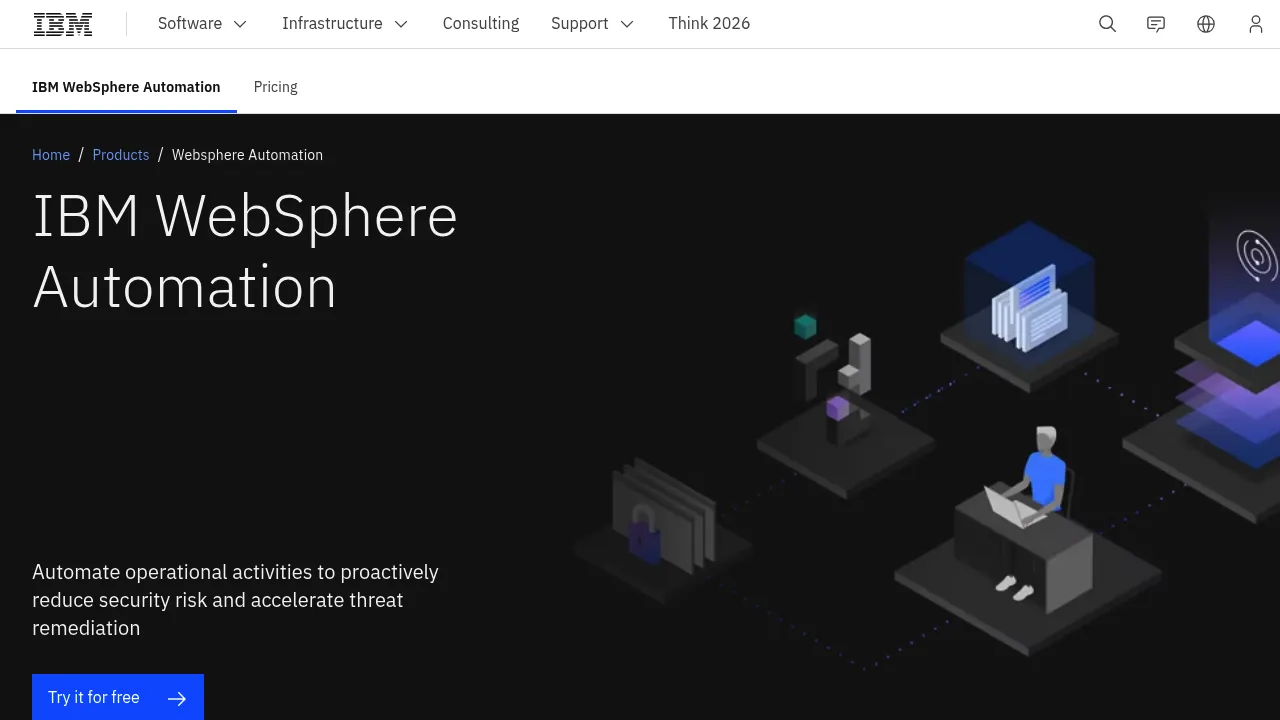Click the IBM logo
Viewport: 1280px width, 720px height.
click(x=63, y=24)
